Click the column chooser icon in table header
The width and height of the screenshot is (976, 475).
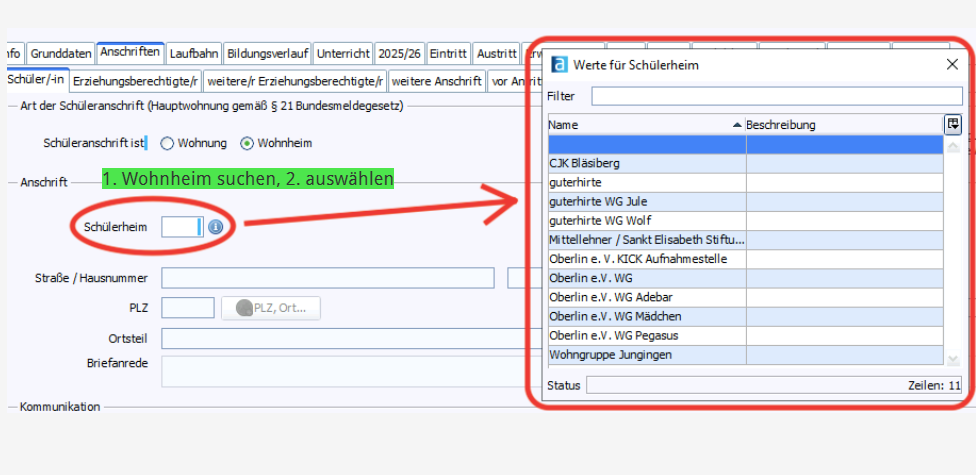point(953,124)
